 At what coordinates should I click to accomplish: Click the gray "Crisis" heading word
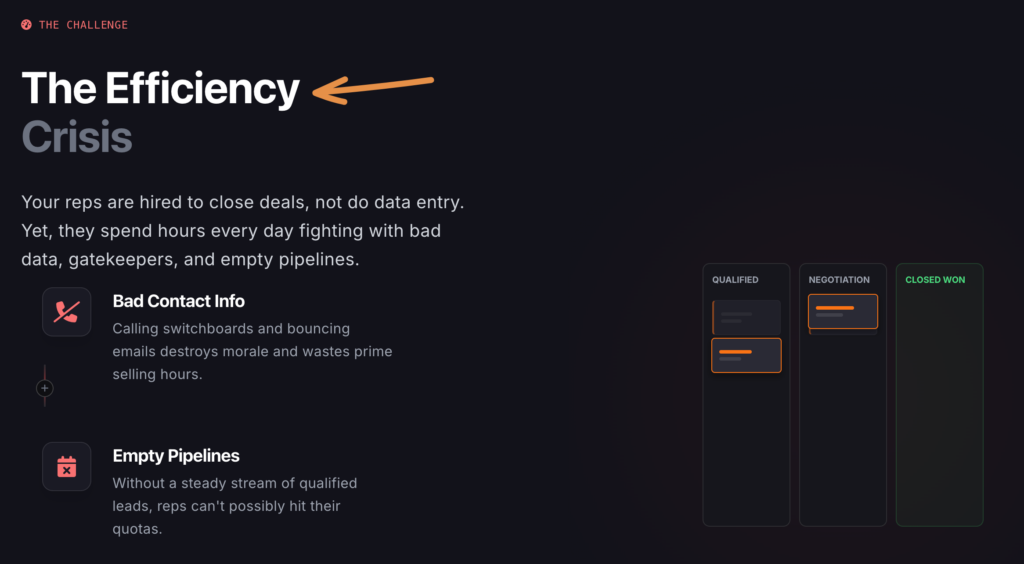[77, 137]
